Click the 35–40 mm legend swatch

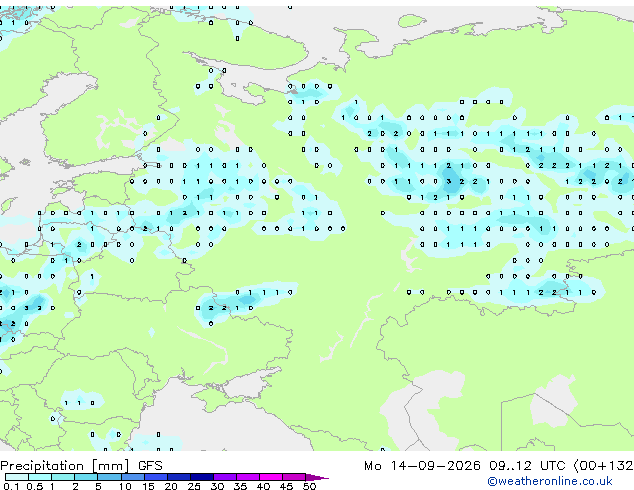tap(248, 477)
